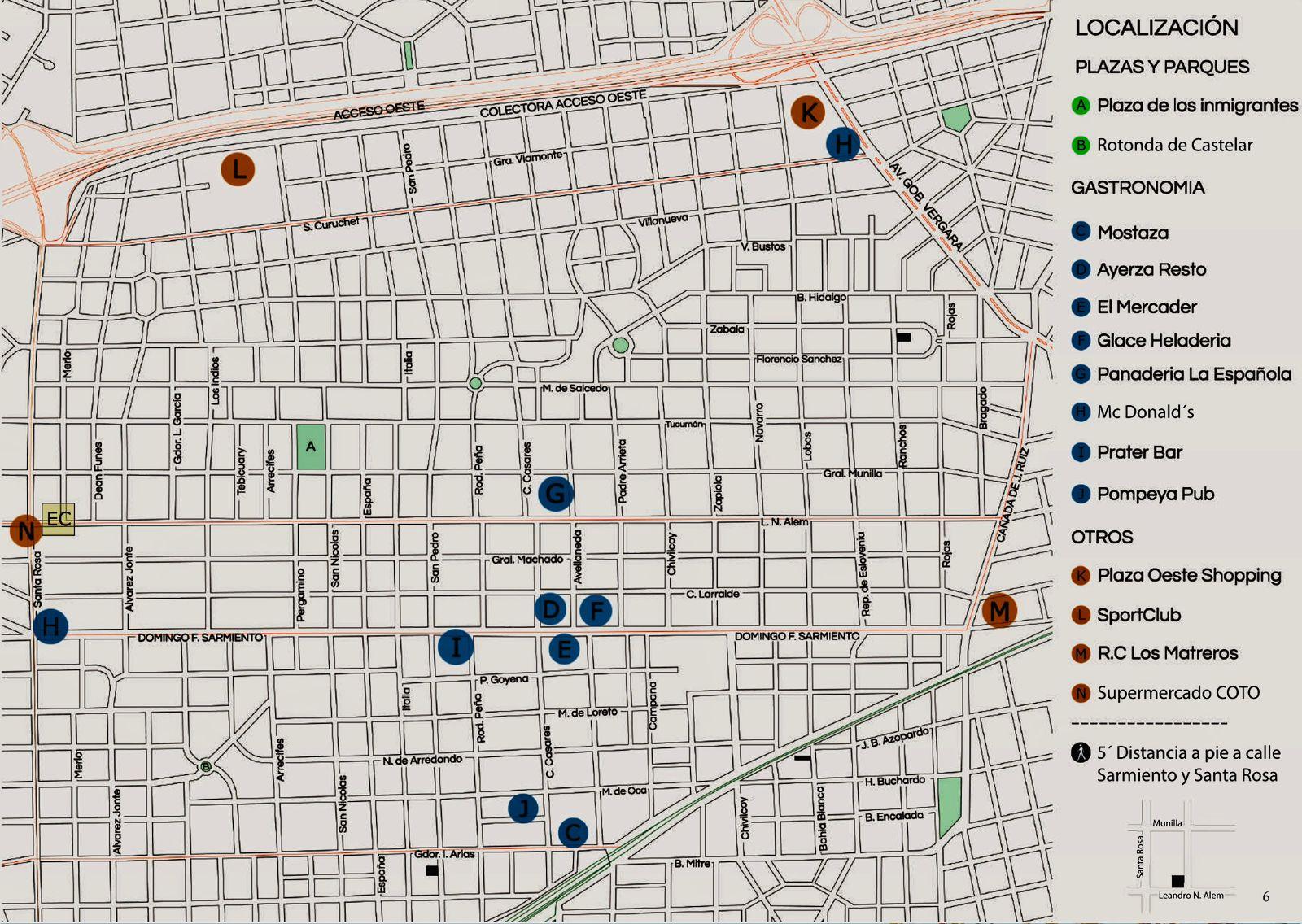Click the green A dot in the legend
The height and width of the screenshot is (924, 1302).
coord(1081,105)
